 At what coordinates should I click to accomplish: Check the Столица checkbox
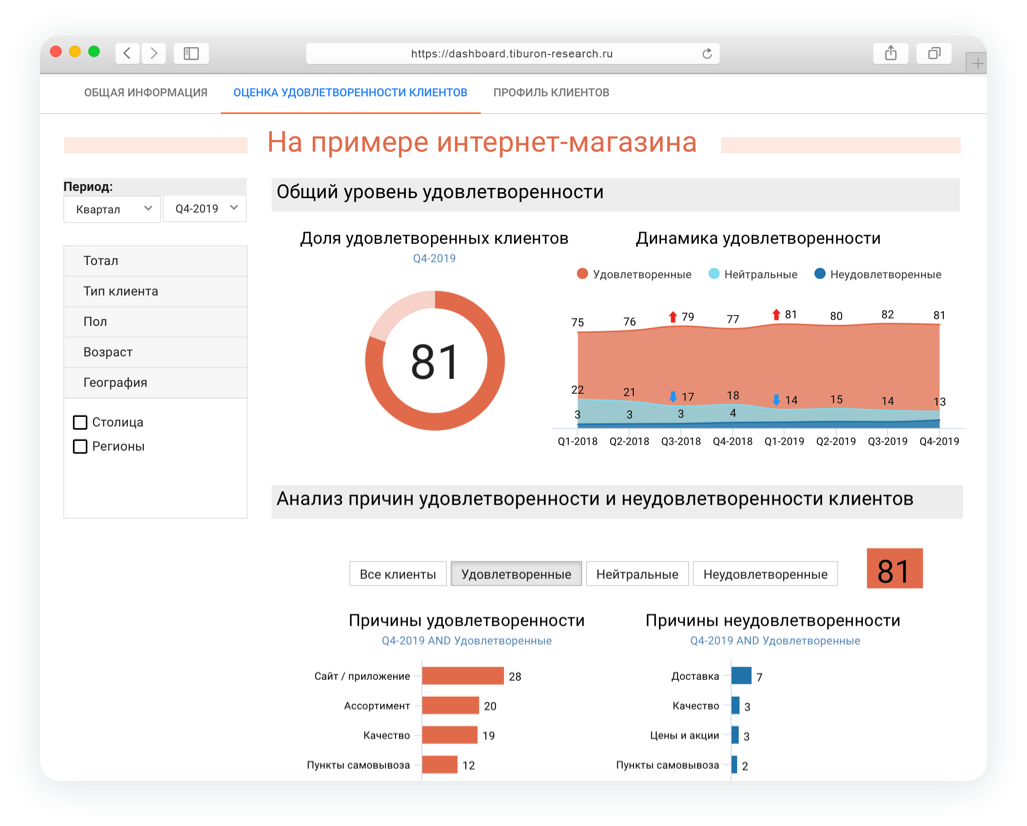pos(80,422)
